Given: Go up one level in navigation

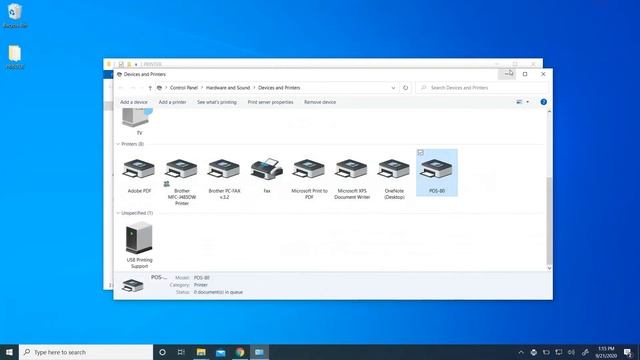Looking at the screenshot, I should 150,88.
